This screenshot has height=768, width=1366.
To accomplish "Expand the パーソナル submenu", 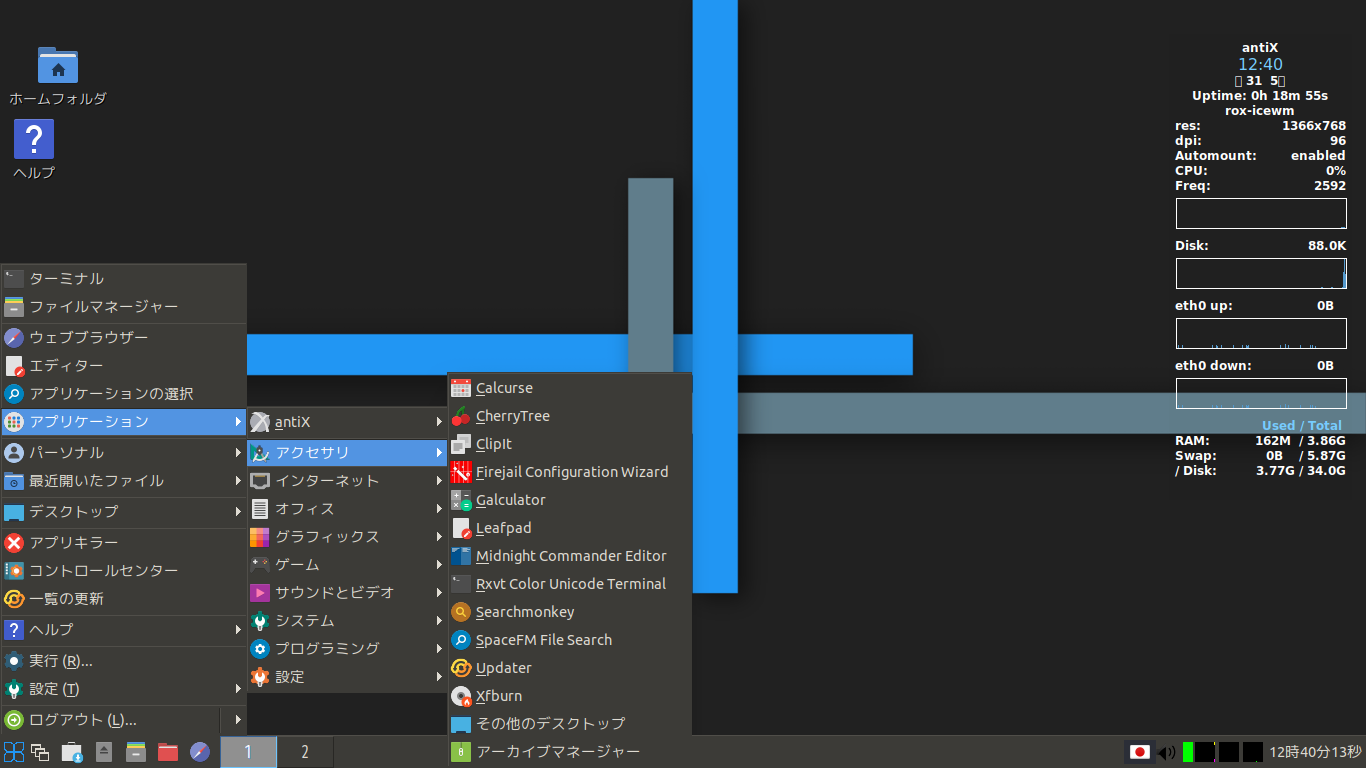I will (x=123, y=453).
